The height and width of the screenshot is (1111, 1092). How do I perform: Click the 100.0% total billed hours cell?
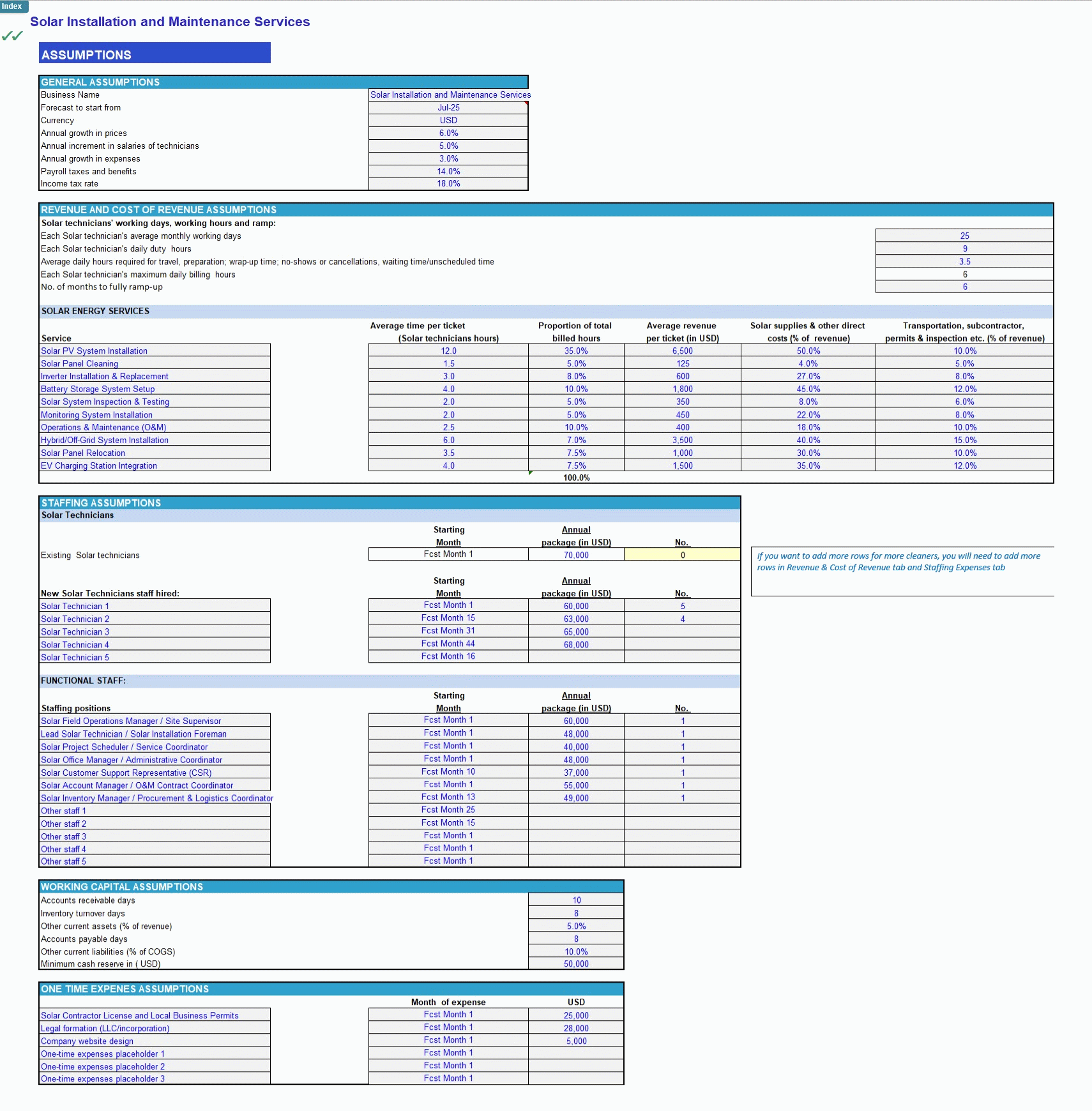576,478
